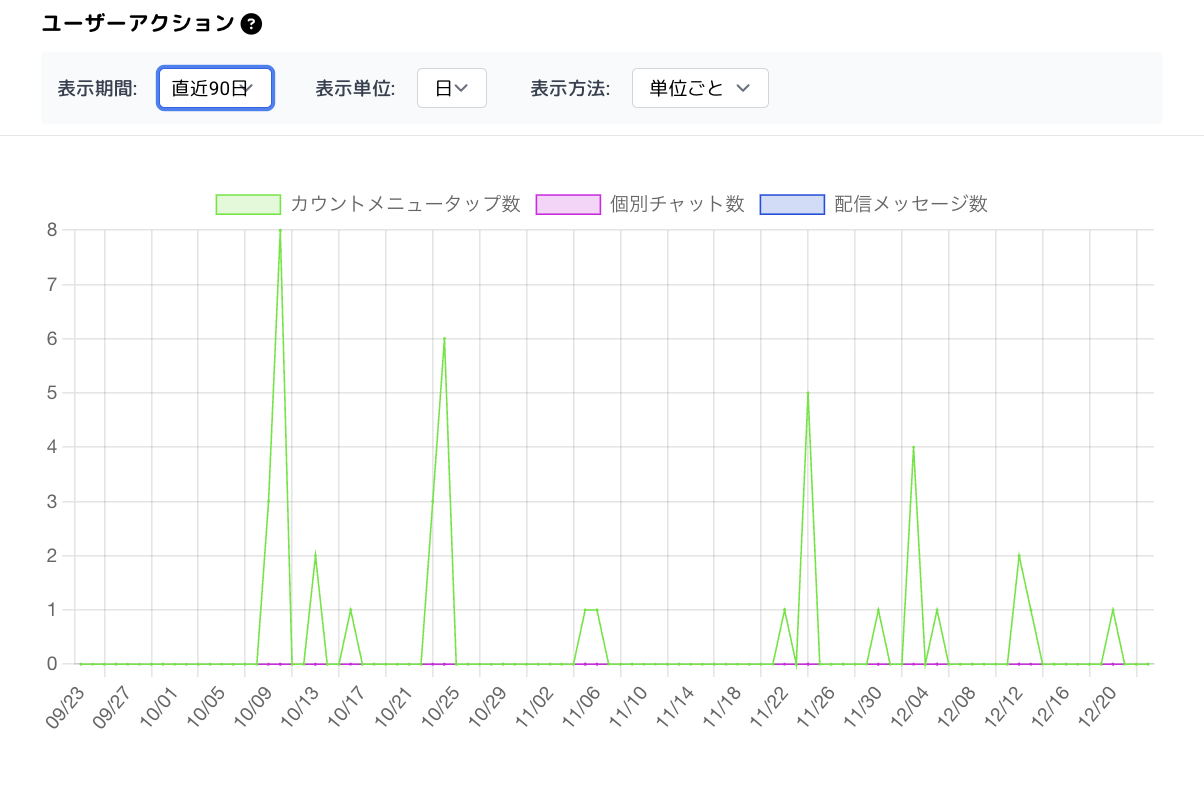Click the blue 配信メッセージ数 legend box
The height and width of the screenshot is (812, 1204).
pos(792,204)
